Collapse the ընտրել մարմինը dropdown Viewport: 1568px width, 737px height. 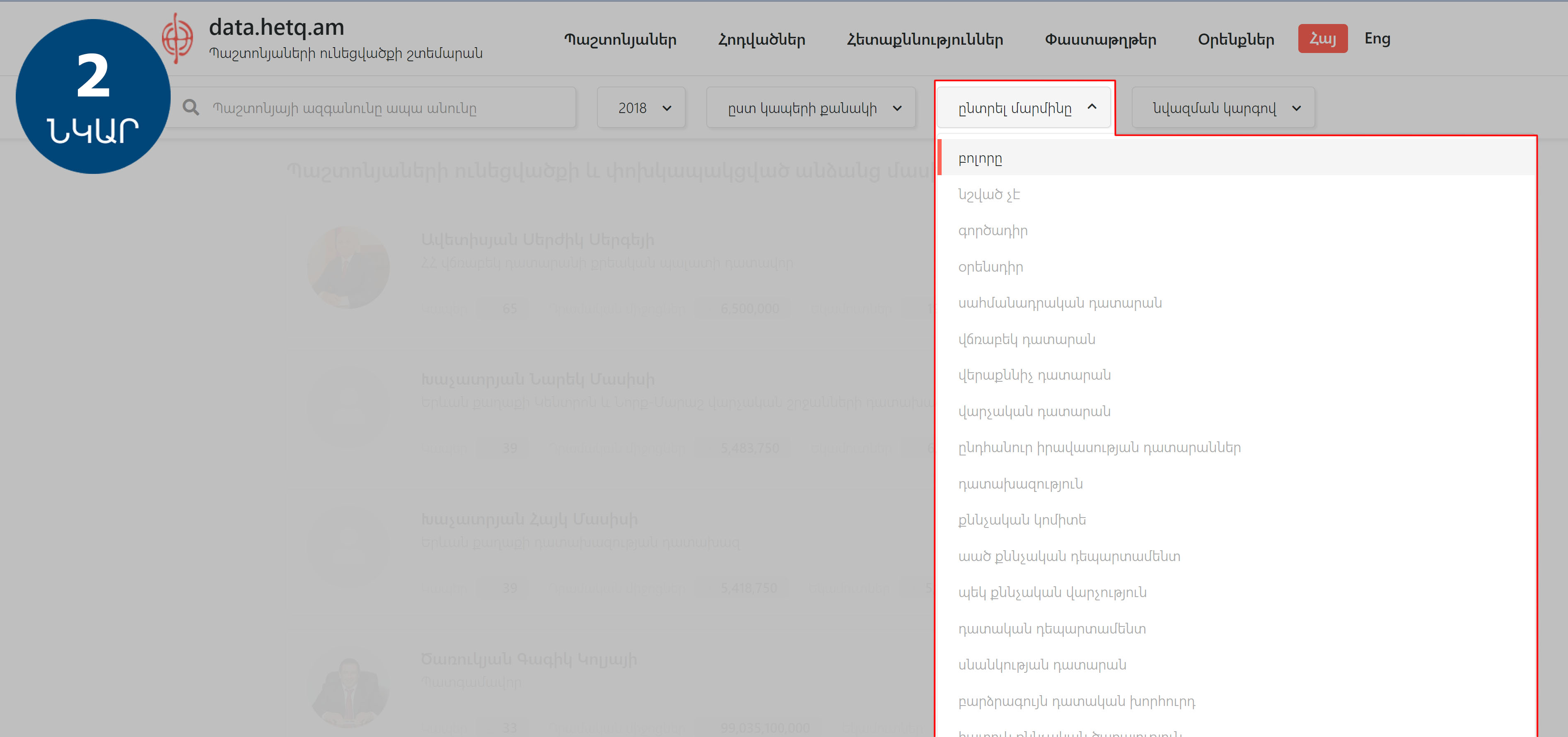tap(1024, 108)
